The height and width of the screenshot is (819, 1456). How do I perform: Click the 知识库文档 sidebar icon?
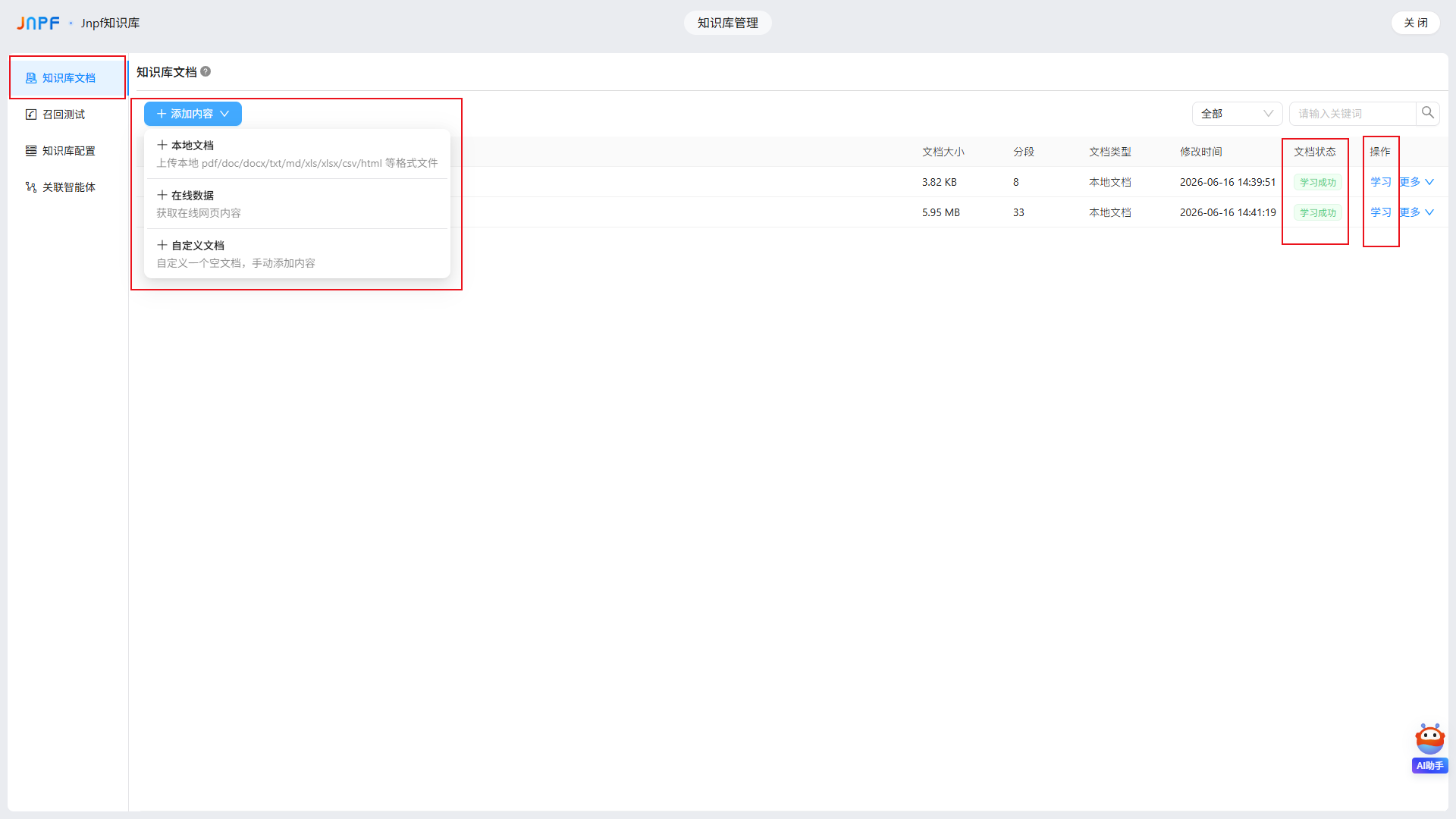point(31,78)
